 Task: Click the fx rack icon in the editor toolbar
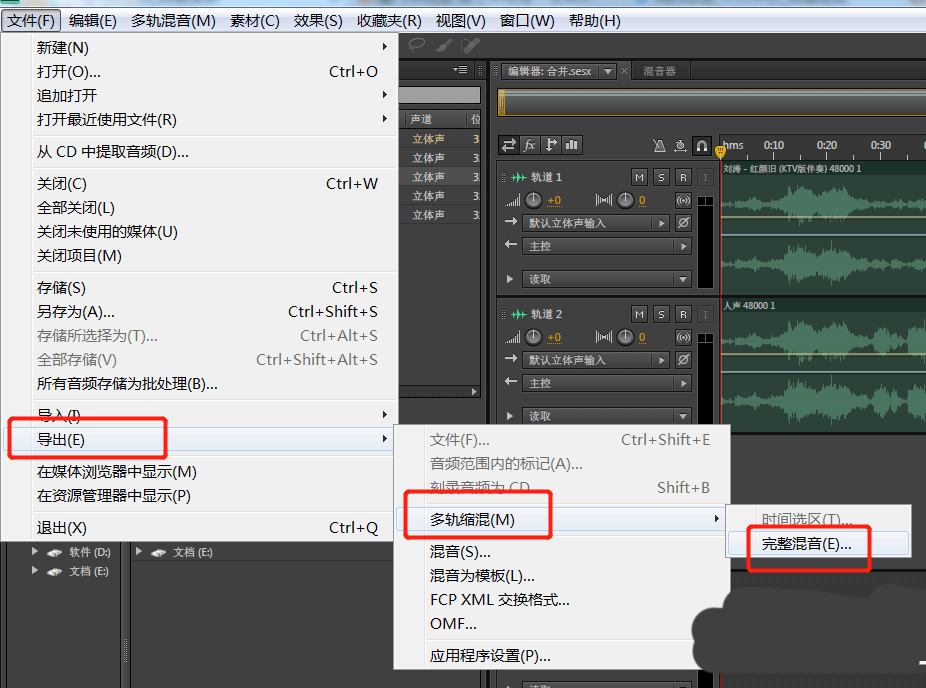click(x=529, y=145)
